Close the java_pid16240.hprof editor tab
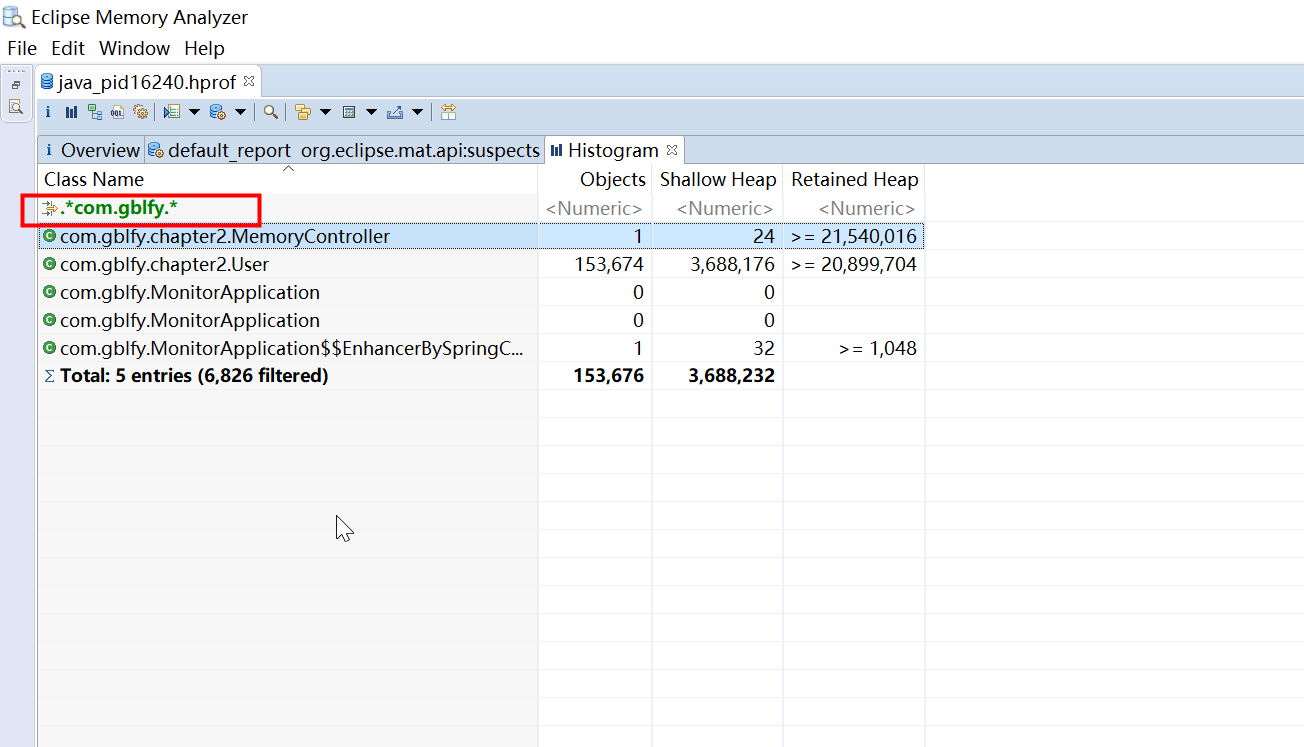This screenshot has height=747, width=1304. (x=249, y=81)
